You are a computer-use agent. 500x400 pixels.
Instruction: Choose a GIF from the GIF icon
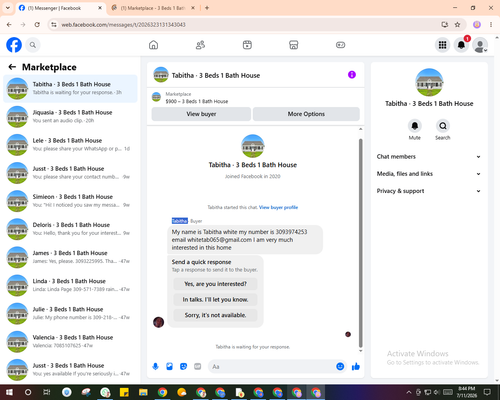click(198, 367)
